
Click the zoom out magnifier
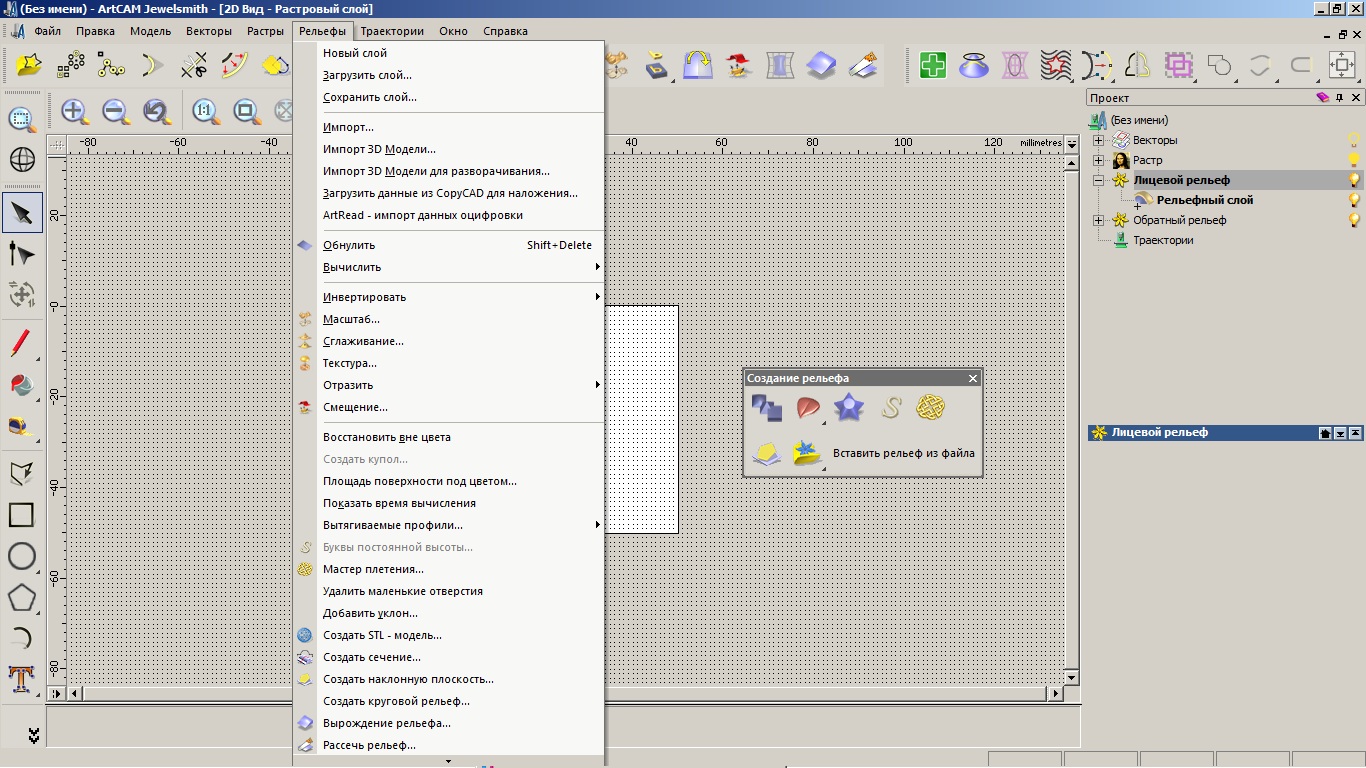pyautogui.click(x=116, y=111)
